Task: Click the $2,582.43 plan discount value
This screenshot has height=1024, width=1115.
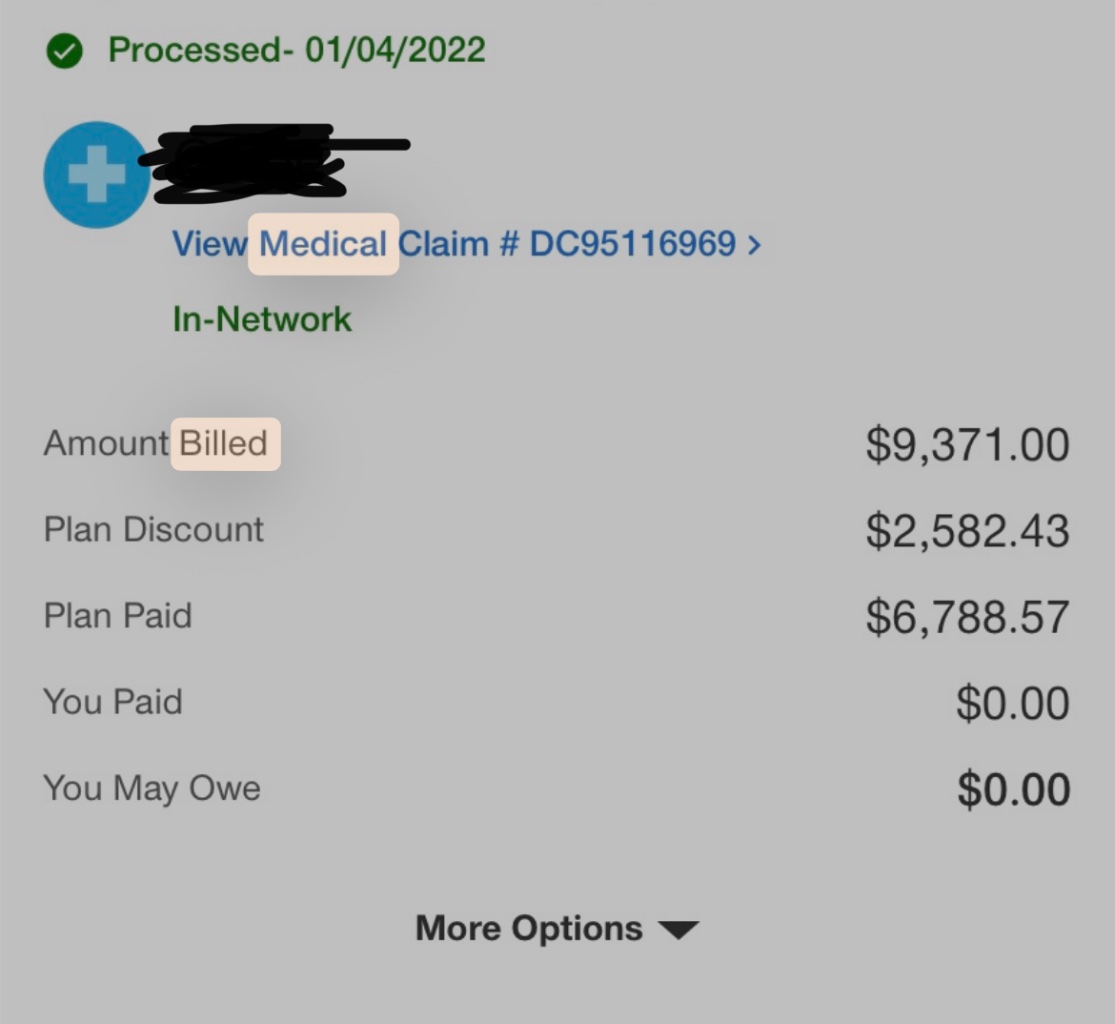Action: [967, 531]
